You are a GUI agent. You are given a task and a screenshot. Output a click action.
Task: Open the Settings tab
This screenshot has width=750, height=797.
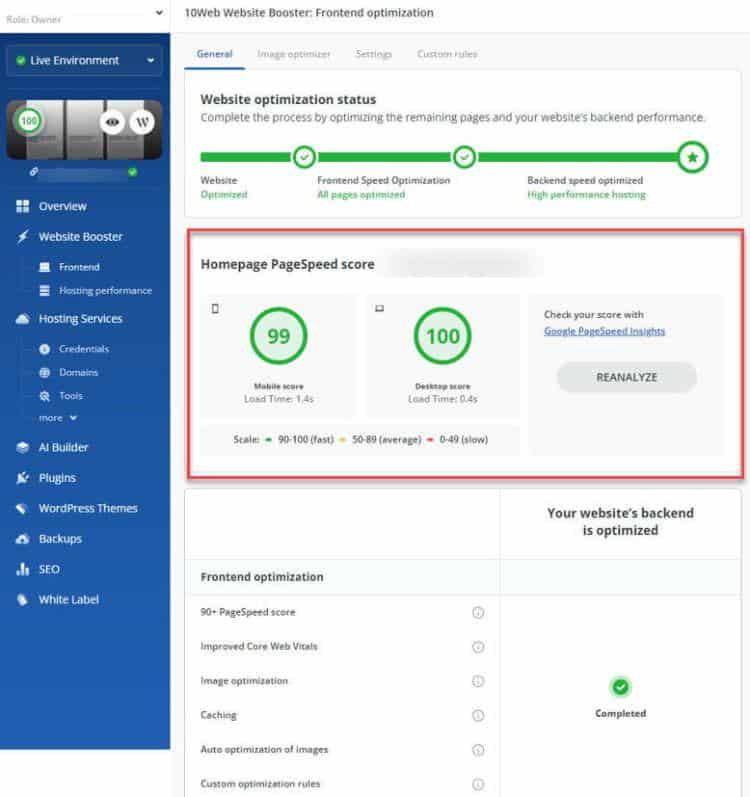pyautogui.click(x=374, y=54)
